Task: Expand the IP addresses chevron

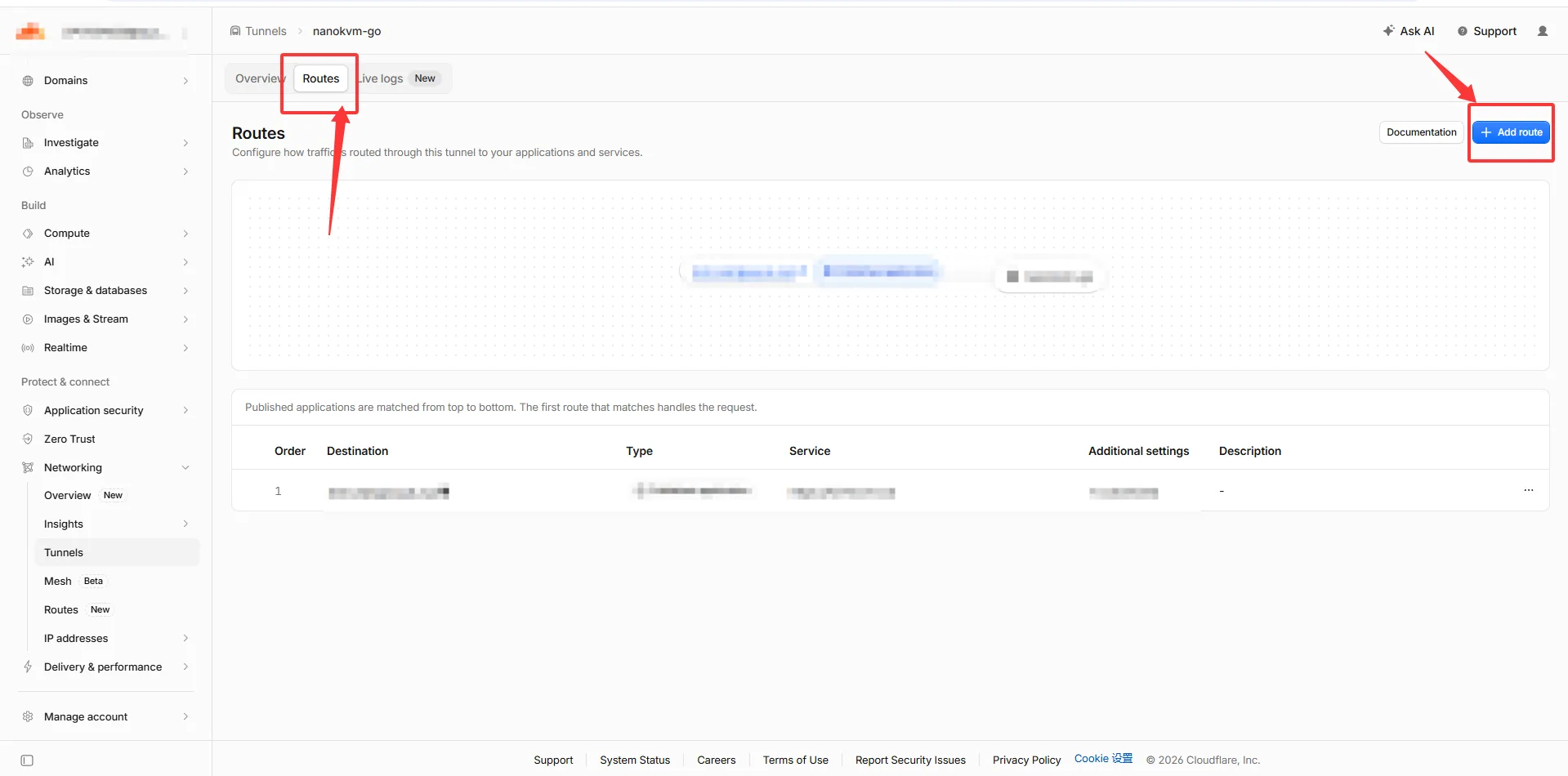Action: (x=185, y=638)
